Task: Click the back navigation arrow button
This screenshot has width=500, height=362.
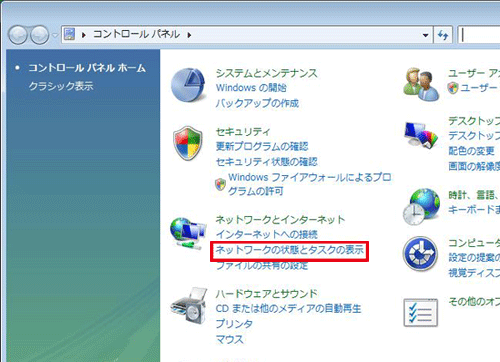Action: pos(18,35)
